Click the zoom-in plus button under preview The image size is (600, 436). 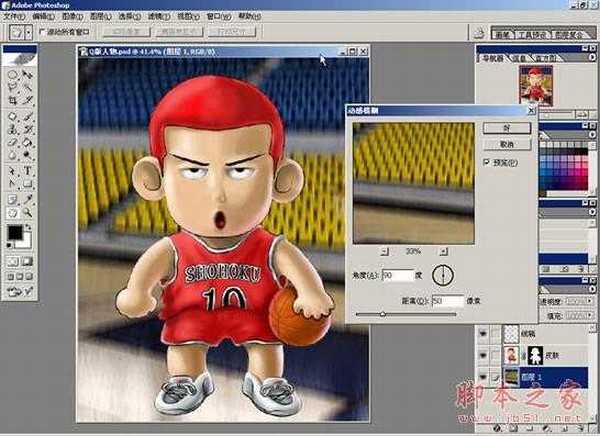point(442,251)
